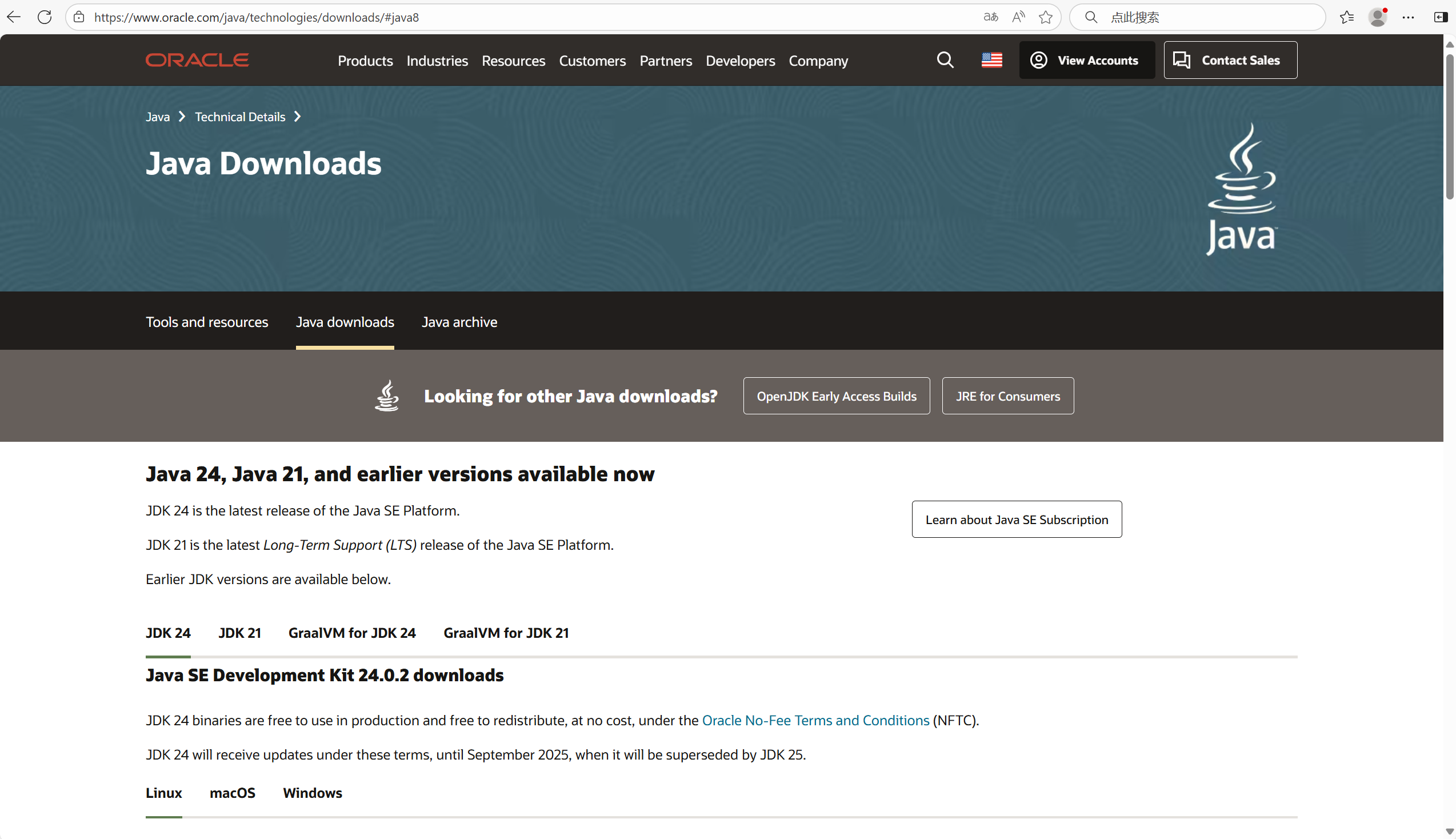Open the Products navigation menu
Viewport: 1456px width, 839px height.
[x=365, y=61]
